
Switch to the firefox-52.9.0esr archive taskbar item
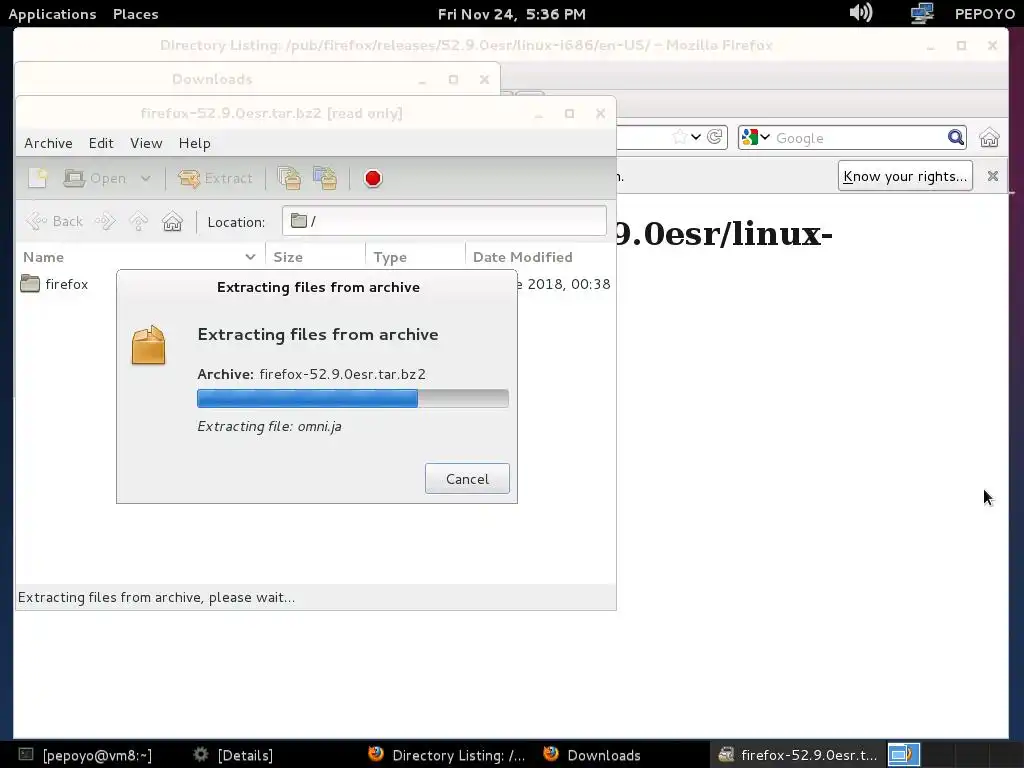tap(797, 755)
